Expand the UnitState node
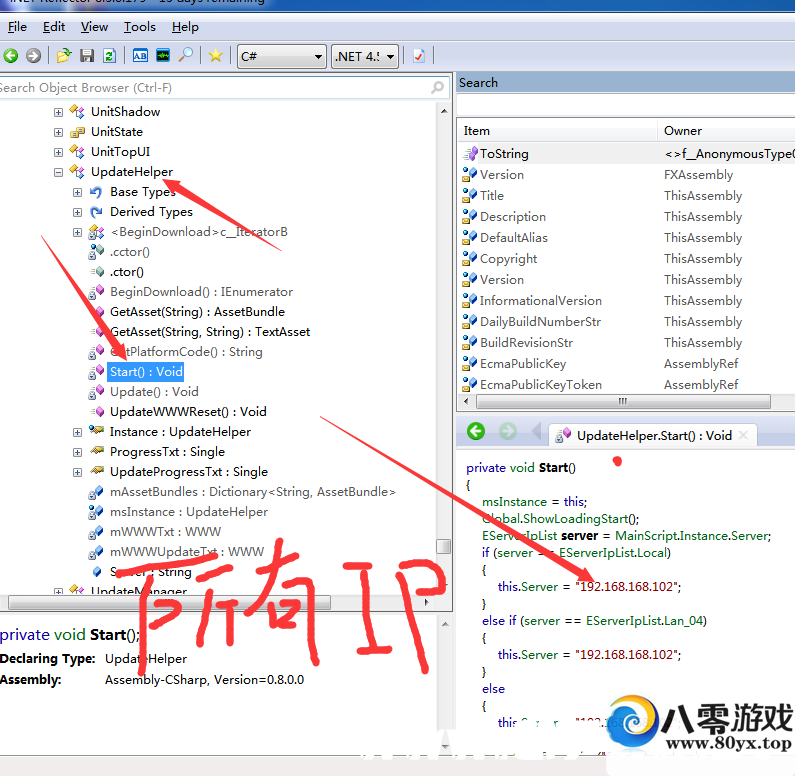The image size is (795, 776). coord(58,132)
